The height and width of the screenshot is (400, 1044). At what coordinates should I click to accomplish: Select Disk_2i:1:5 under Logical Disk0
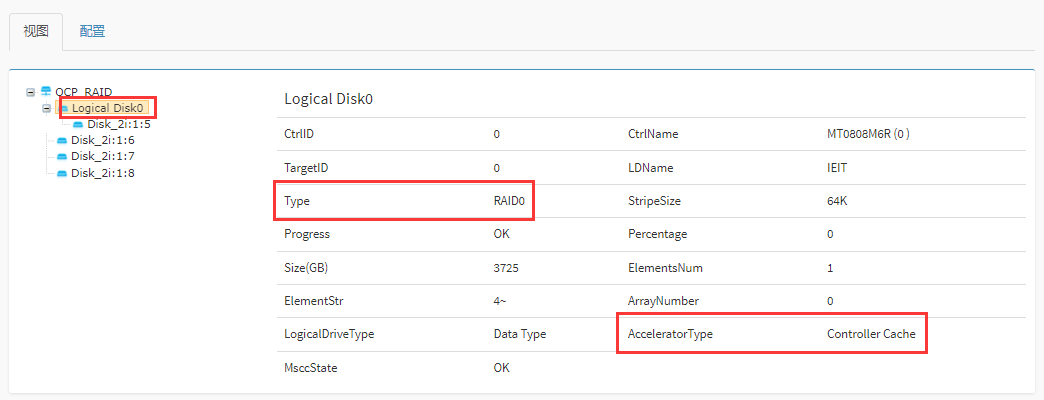pyautogui.click(x=119, y=124)
